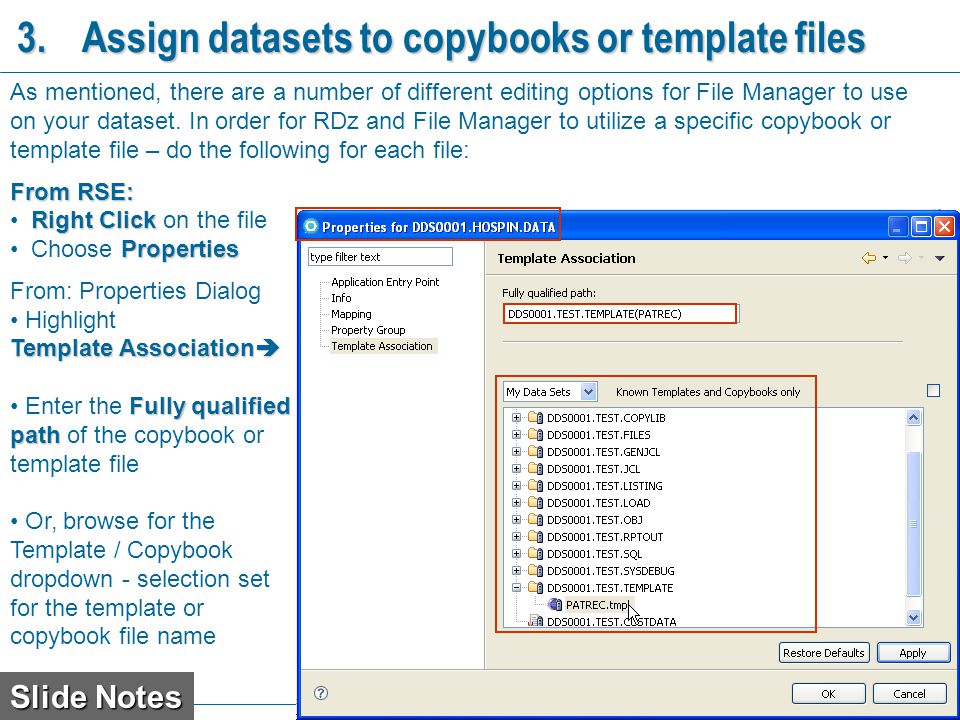Viewport: 960px width, 720px height.
Task: Click the back arrow navigation icon
Action: click(x=869, y=258)
